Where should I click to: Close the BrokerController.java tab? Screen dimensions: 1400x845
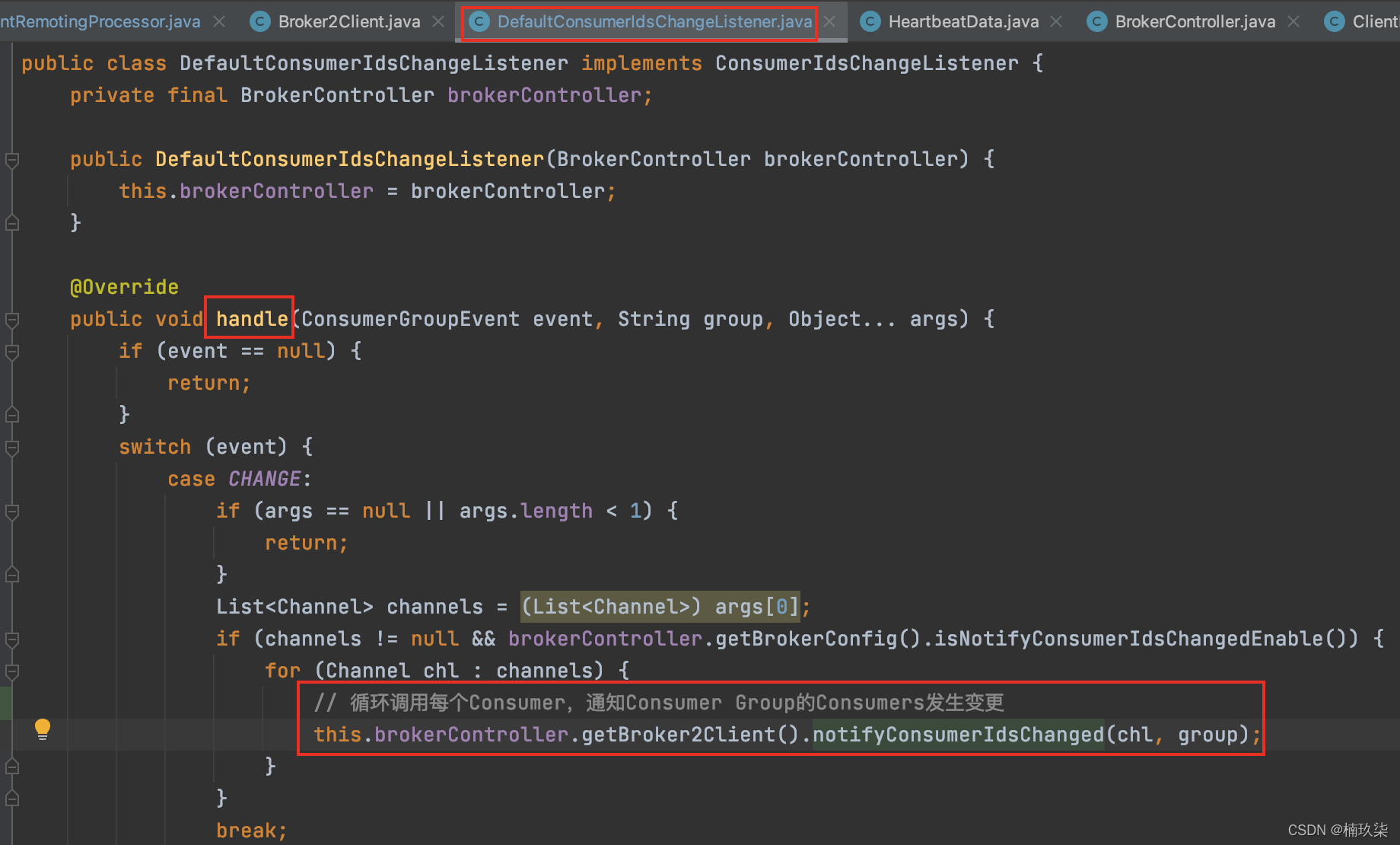pos(1293,22)
